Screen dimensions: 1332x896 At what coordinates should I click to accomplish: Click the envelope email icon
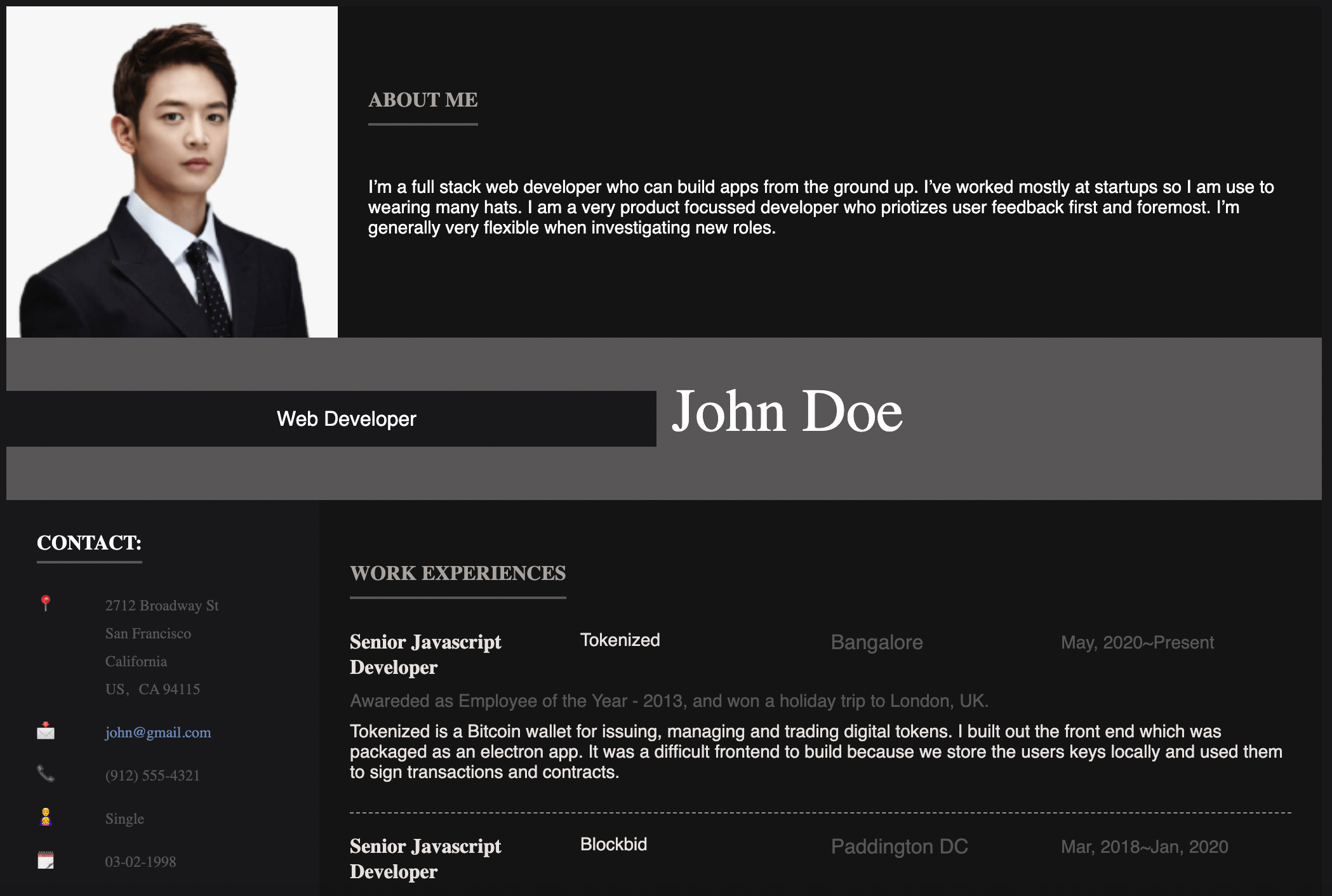coord(46,731)
